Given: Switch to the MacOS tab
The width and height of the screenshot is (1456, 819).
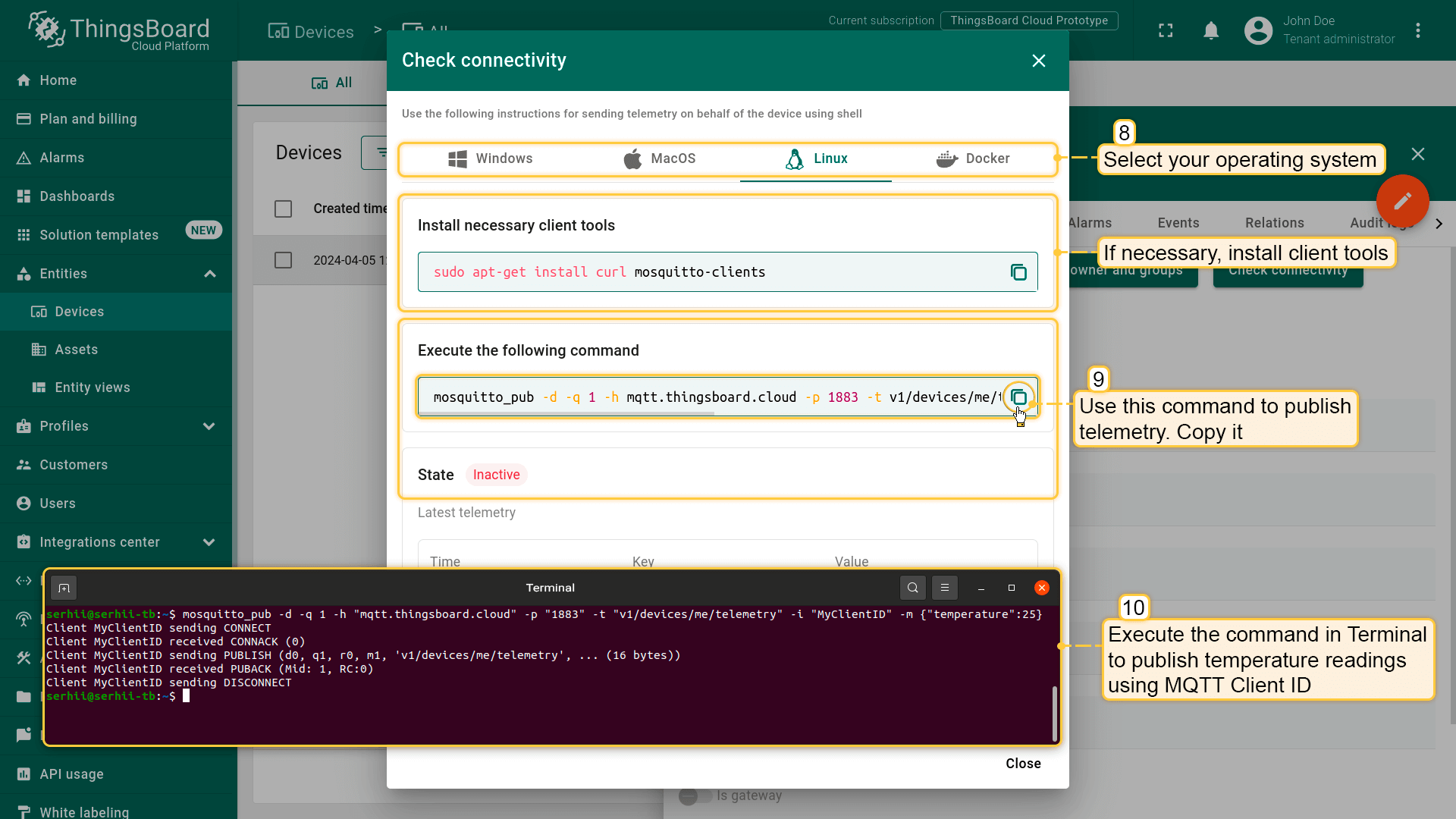Looking at the screenshot, I should pos(658,158).
